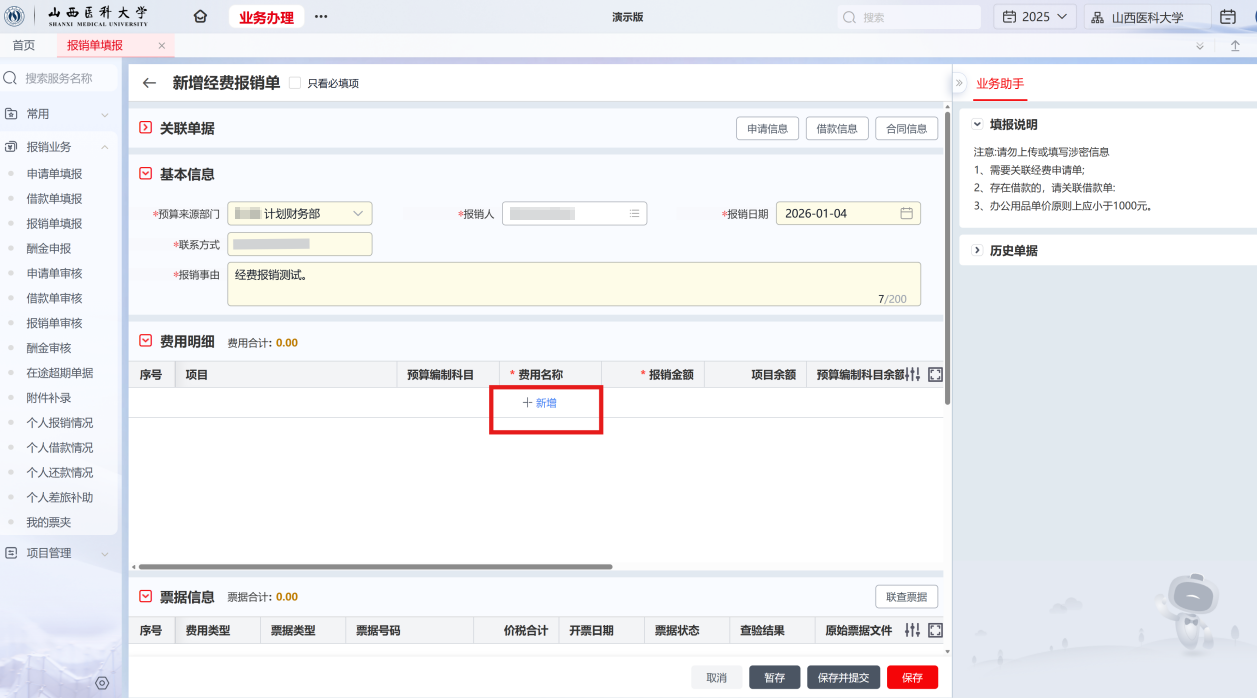Switch to the 首页 tab

[x=23, y=46]
